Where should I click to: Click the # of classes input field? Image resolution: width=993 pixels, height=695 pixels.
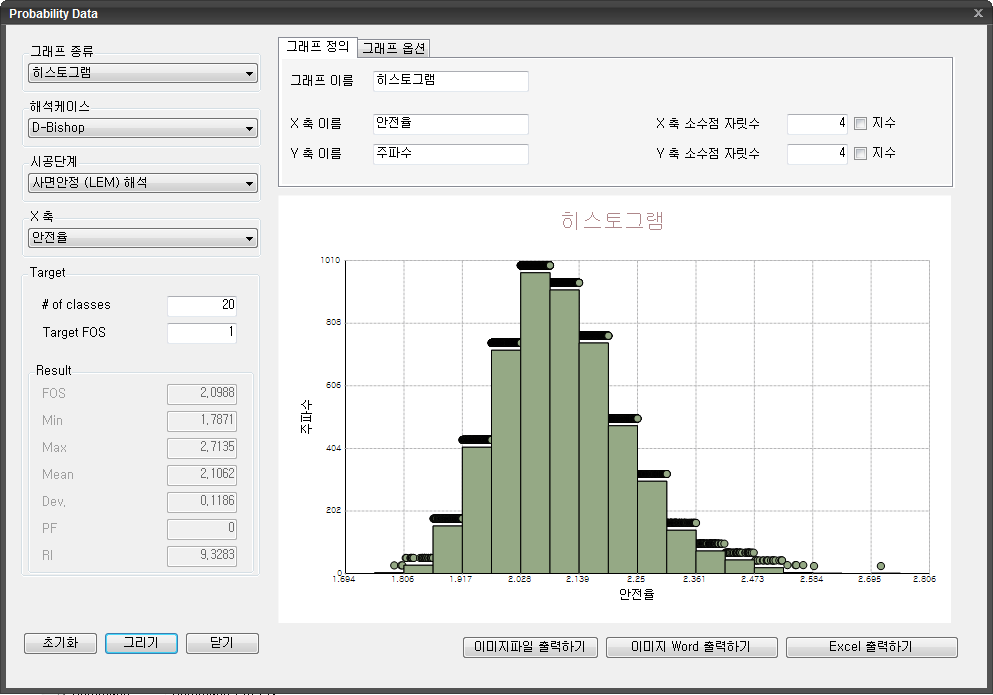[201, 305]
